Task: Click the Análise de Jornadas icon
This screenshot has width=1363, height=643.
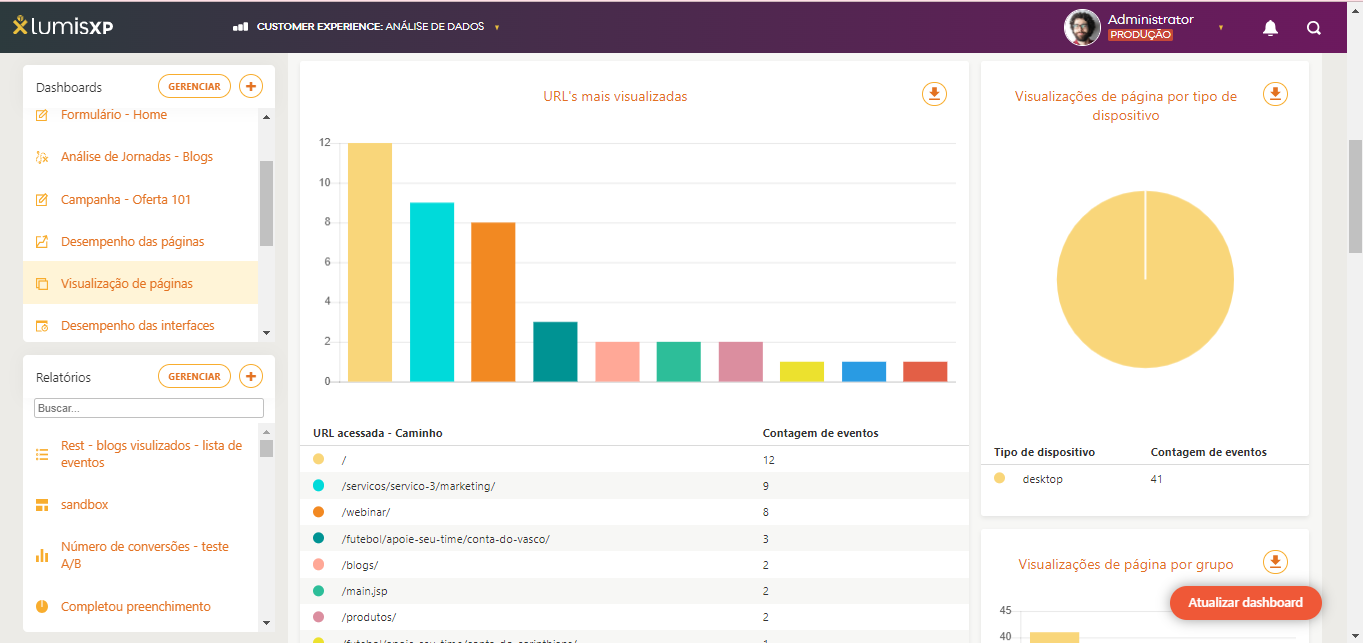Action: click(x=42, y=157)
